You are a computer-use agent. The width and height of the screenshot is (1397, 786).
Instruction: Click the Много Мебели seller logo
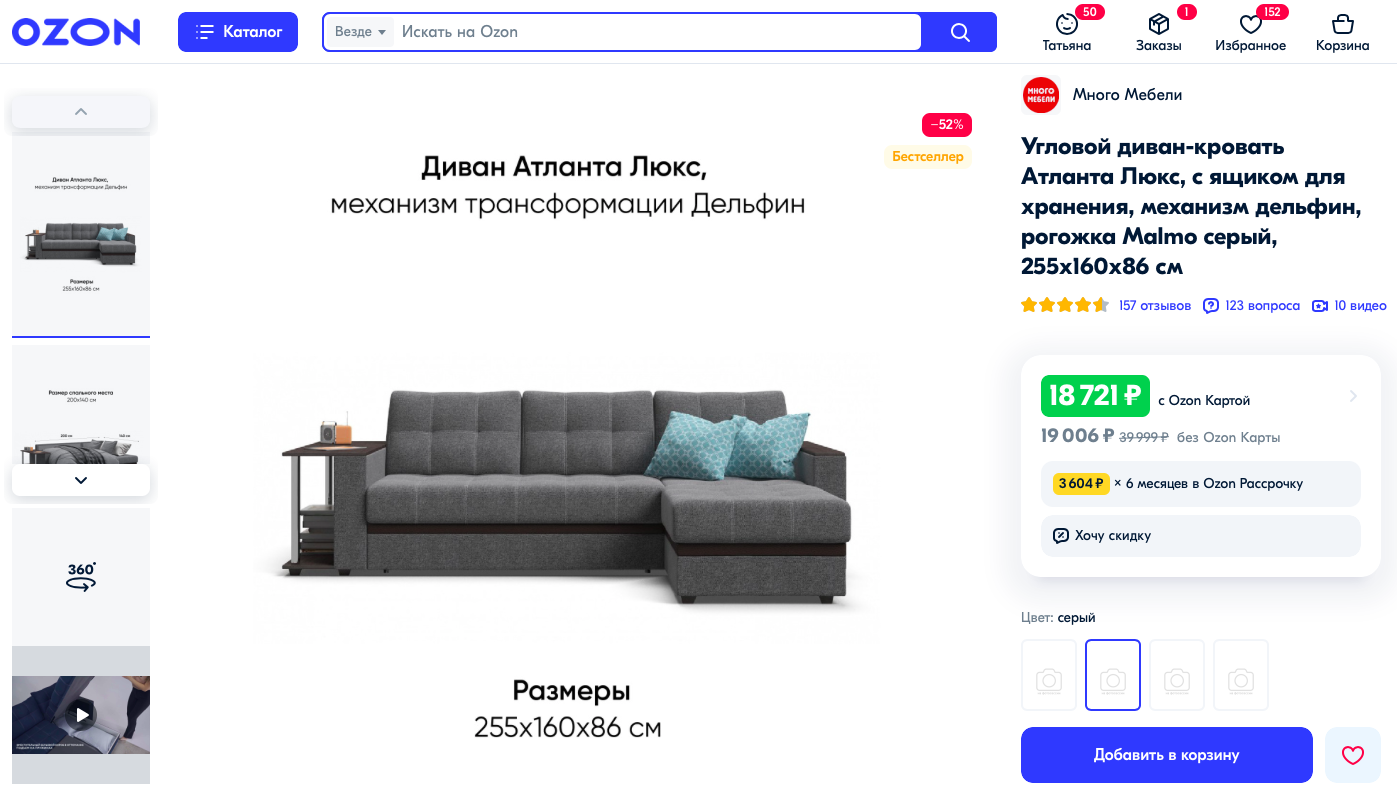1041,95
